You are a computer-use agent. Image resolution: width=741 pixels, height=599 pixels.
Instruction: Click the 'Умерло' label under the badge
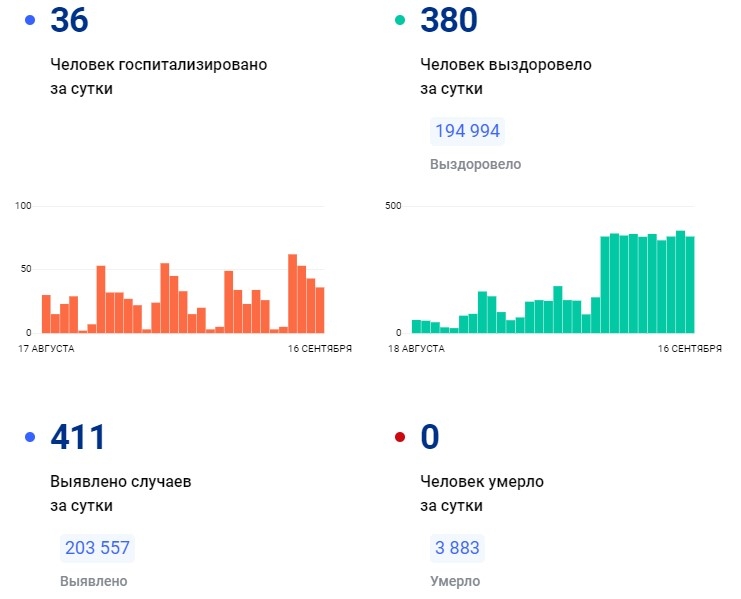454,581
